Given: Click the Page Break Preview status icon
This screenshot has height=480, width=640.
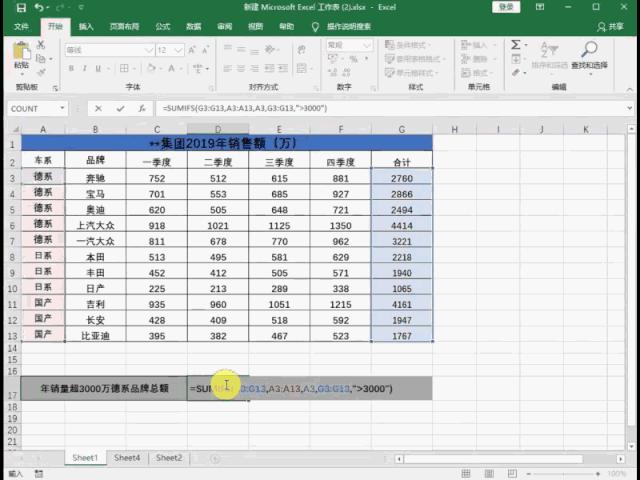Looking at the screenshot, I should pyautogui.click(x=511, y=473).
